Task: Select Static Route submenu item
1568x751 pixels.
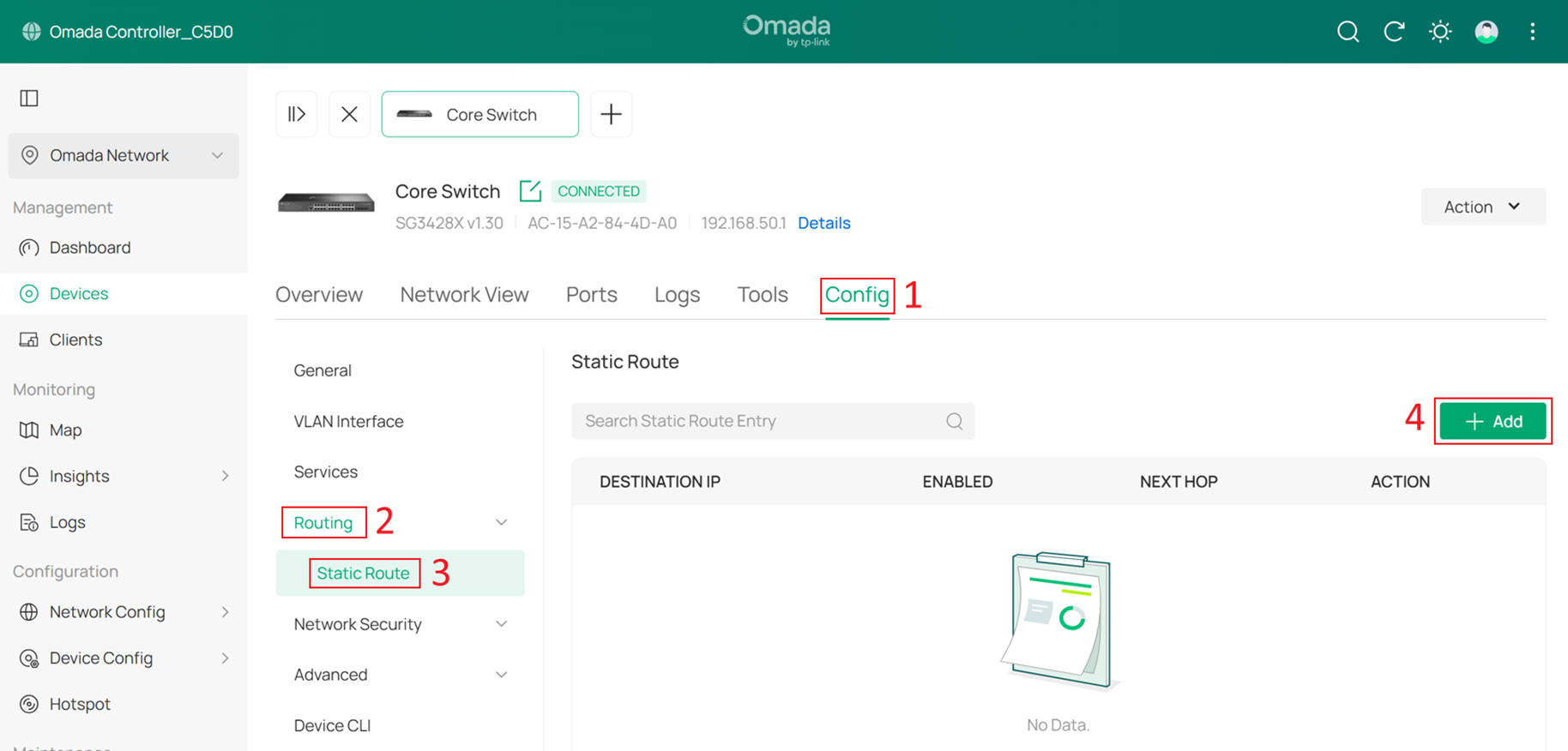Action: click(401, 573)
